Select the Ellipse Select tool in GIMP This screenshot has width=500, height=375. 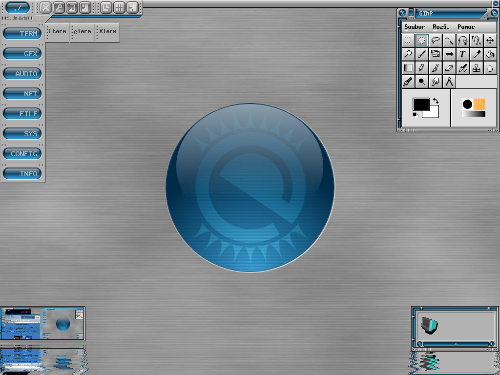[x=422, y=41]
